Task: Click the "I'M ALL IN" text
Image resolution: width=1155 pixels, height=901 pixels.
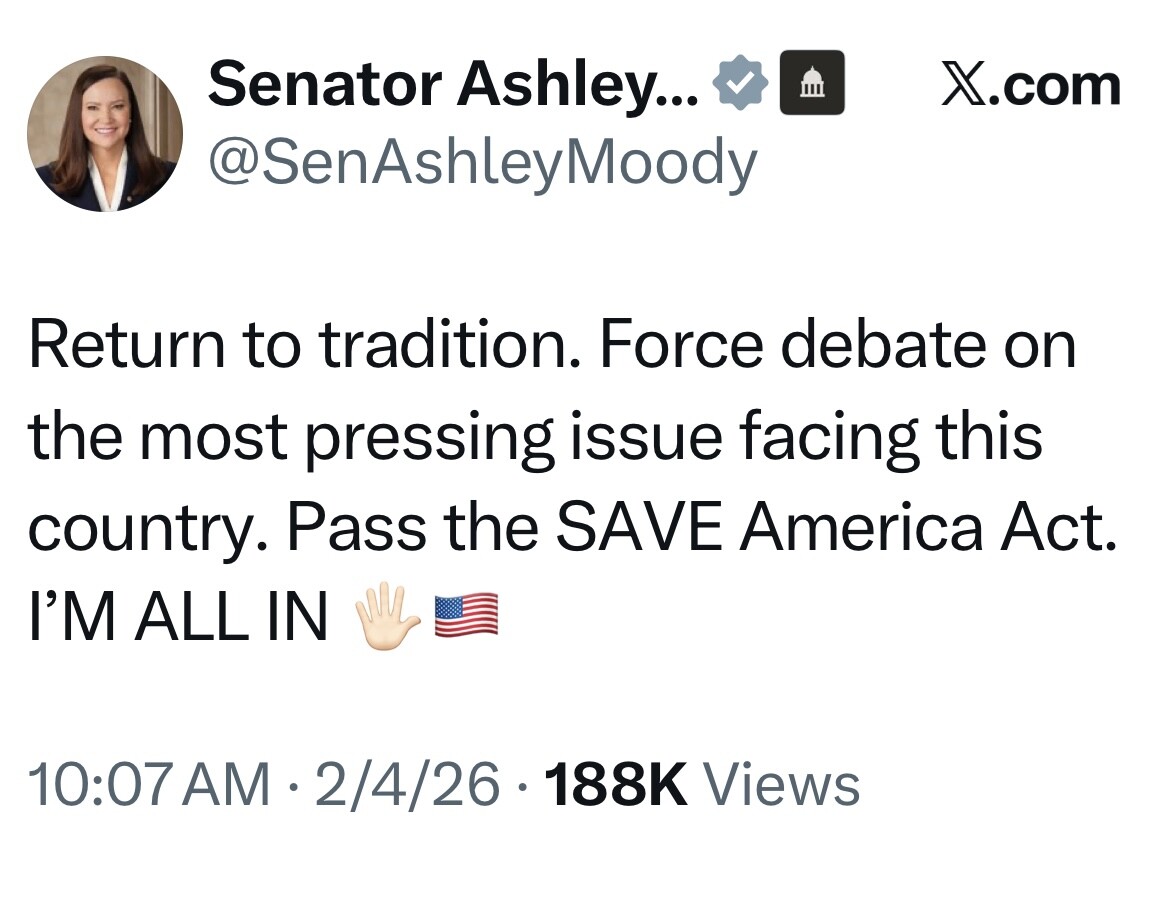Action: click(x=179, y=619)
